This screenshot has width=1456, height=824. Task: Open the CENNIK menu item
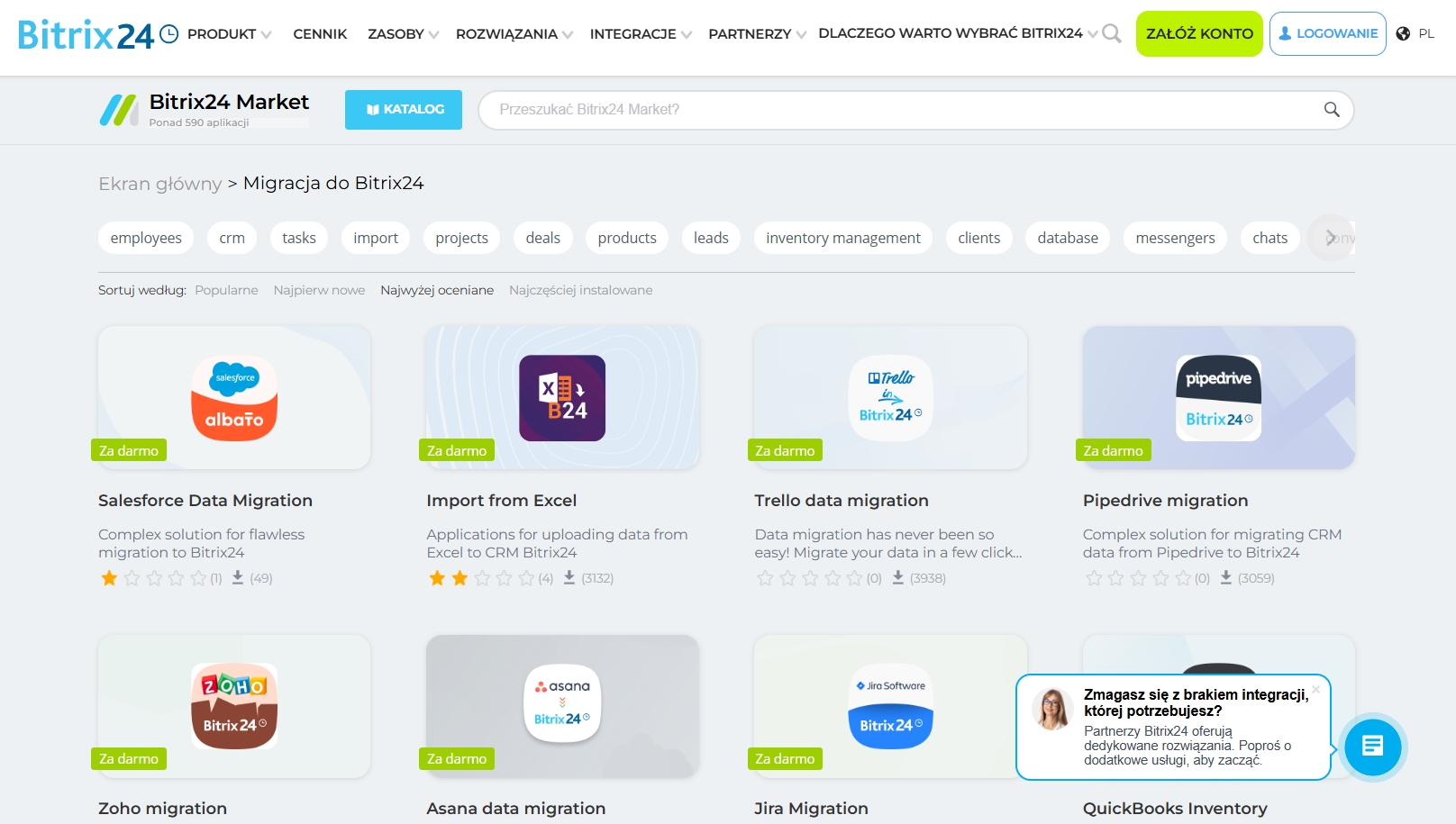pyautogui.click(x=320, y=34)
